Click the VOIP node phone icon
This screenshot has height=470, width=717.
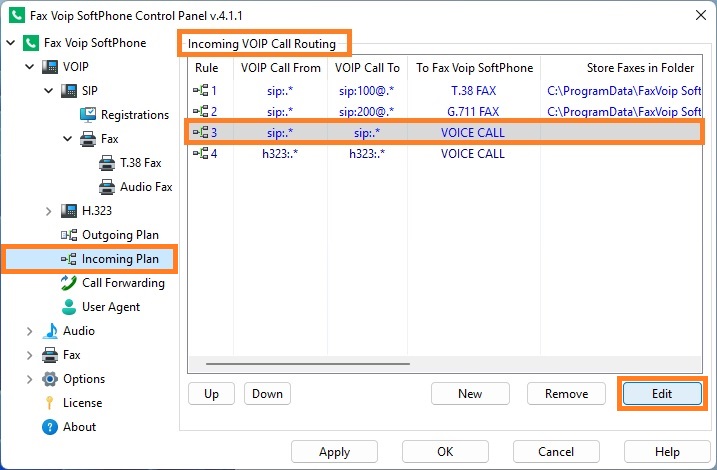point(50,67)
